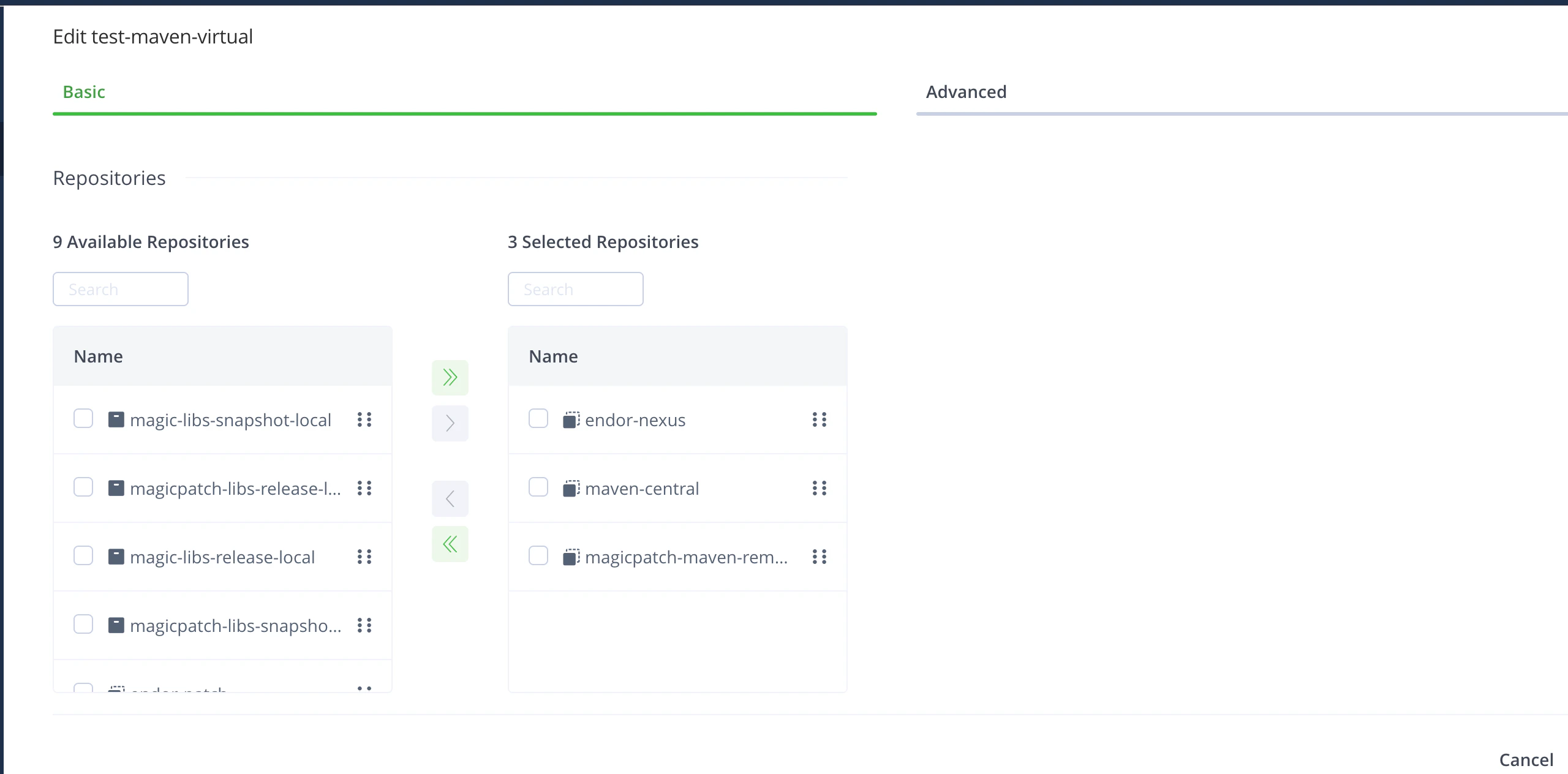The width and height of the screenshot is (1568, 774).
Task: Check the magic-libs-snapshot-local checkbox
Action: (83, 418)
